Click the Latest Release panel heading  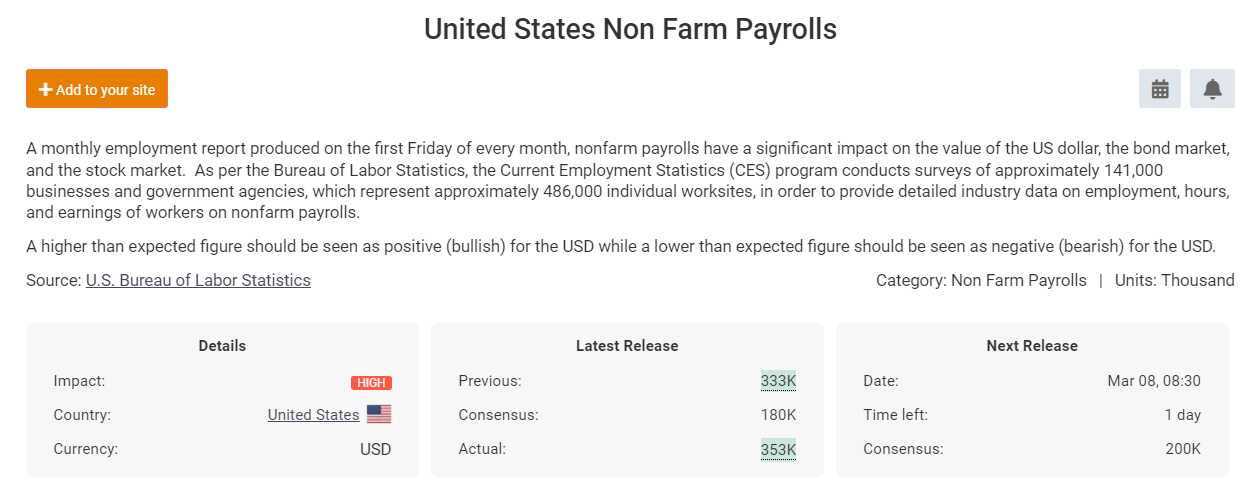pyautogui.click(x=627, y=346)
